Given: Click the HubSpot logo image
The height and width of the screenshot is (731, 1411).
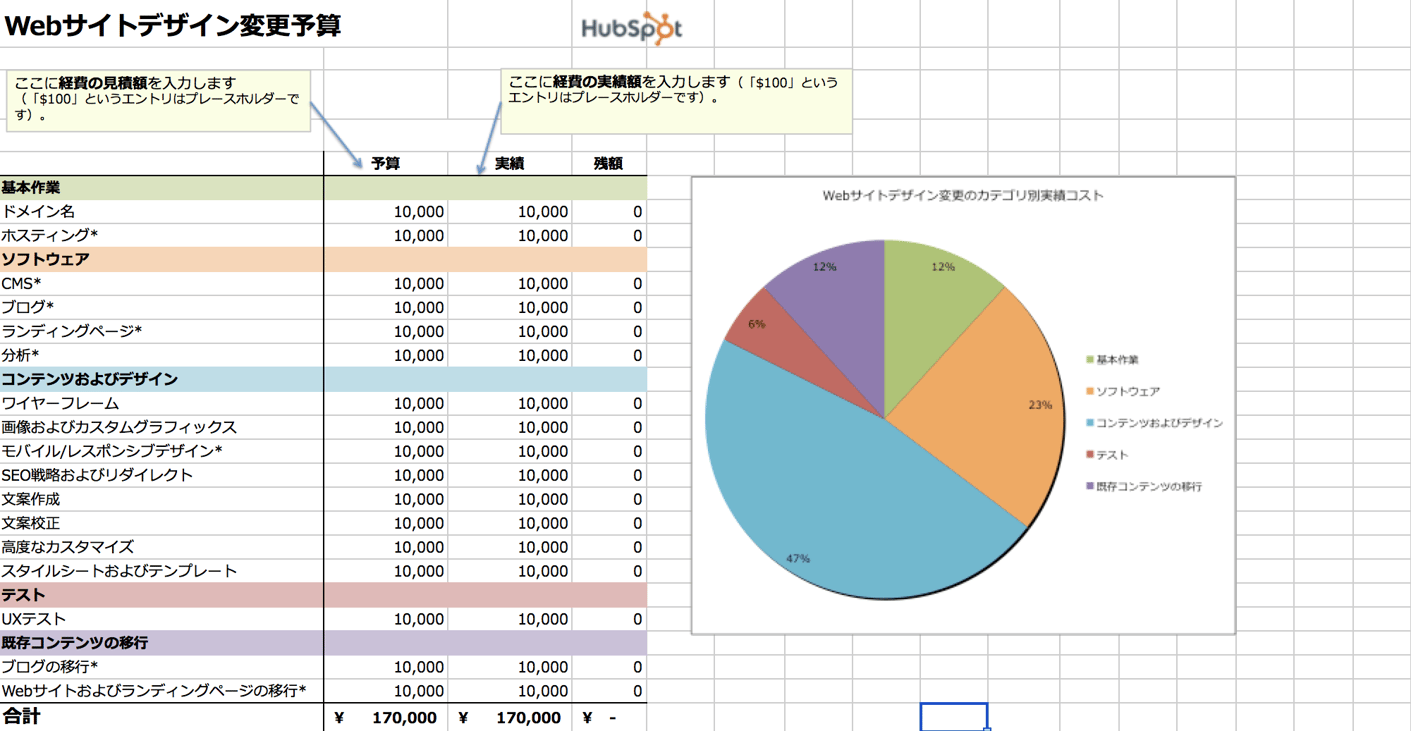Looking at the screenshot, I should coord(631,28).
